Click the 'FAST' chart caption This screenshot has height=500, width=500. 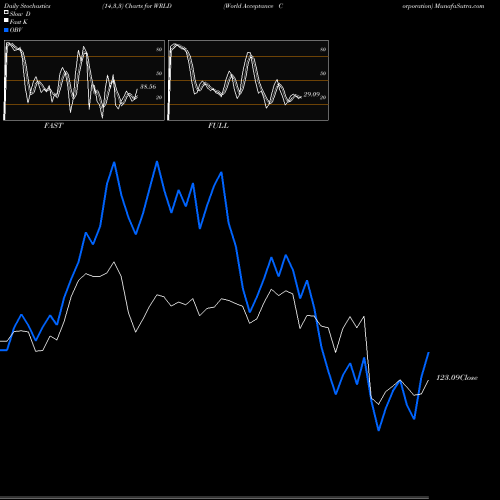(53, 126)
